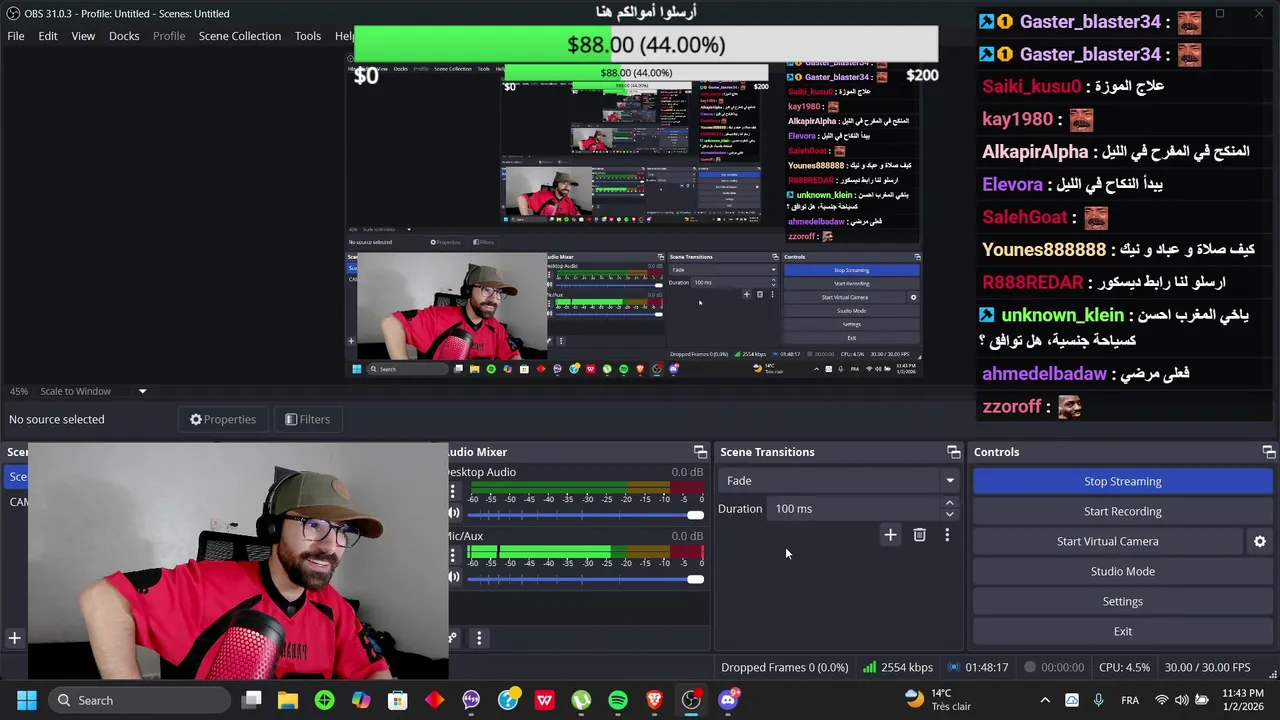1280x720 pixels.
Task: Open Scale to Window preview scaling dropdown
Action: (x=92, y=391)
